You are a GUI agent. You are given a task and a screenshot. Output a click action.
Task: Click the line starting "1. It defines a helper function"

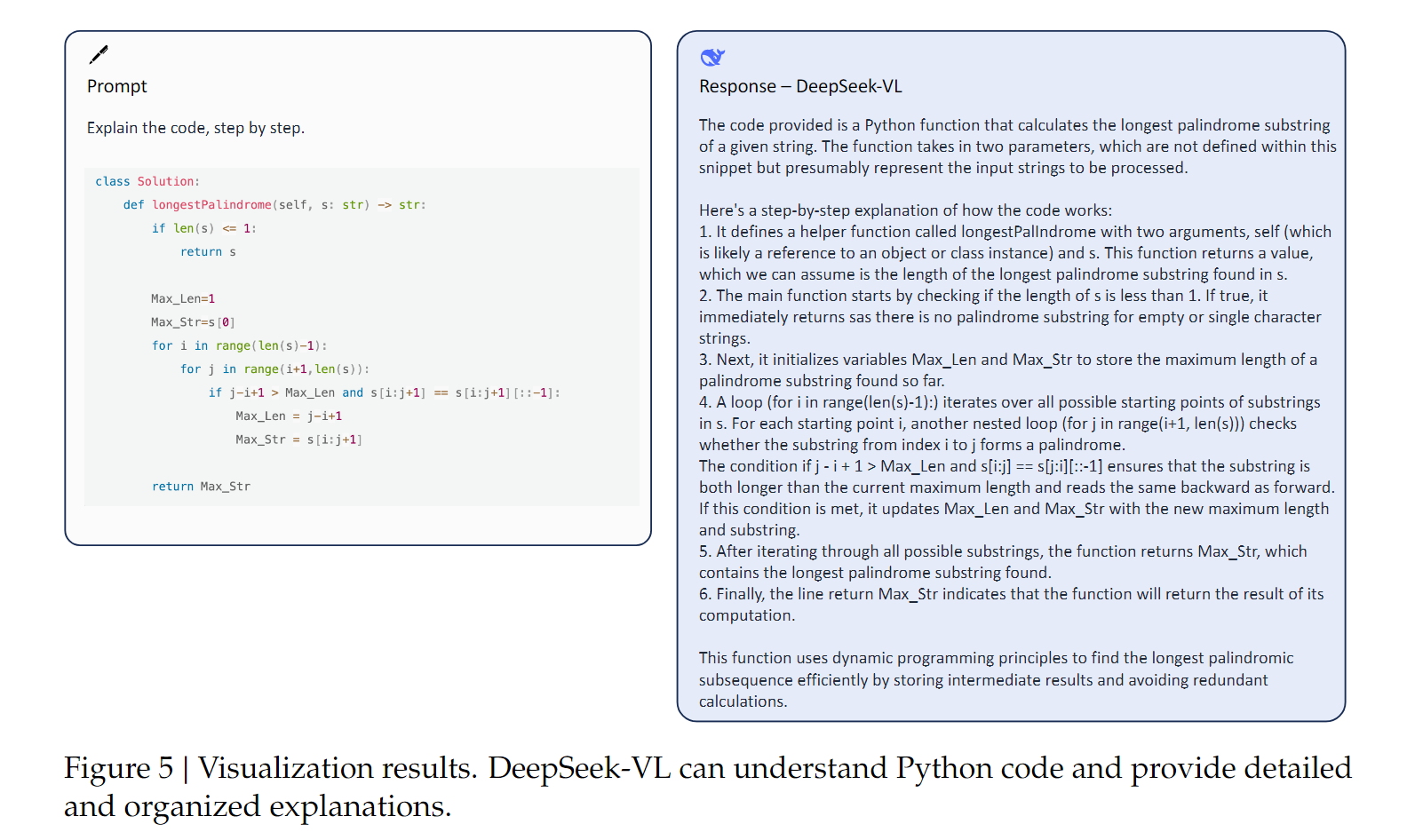(1015, 232)
